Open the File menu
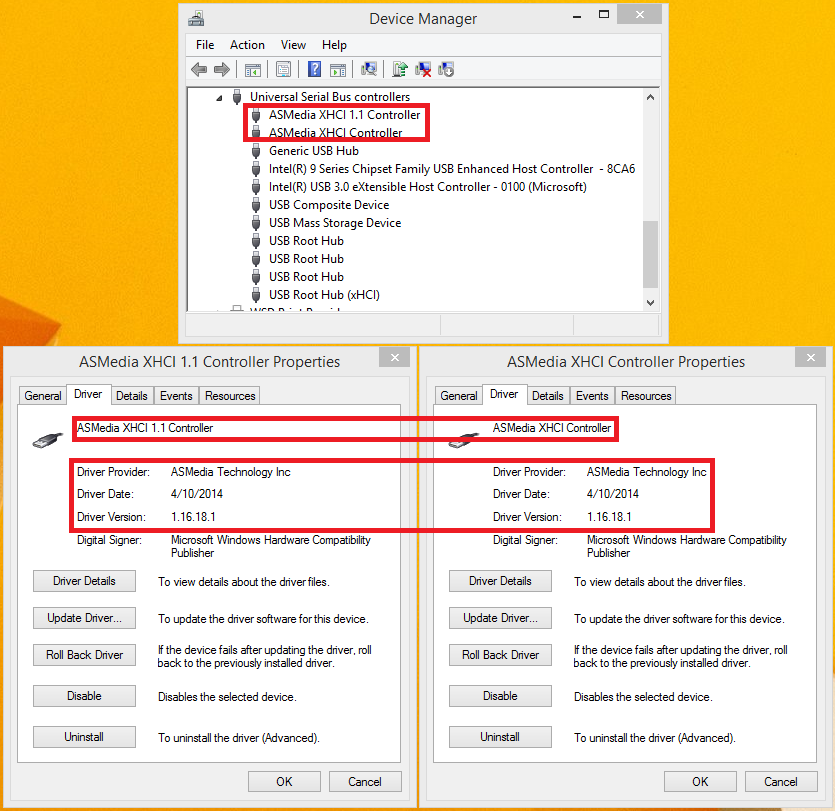 point(205,45)
